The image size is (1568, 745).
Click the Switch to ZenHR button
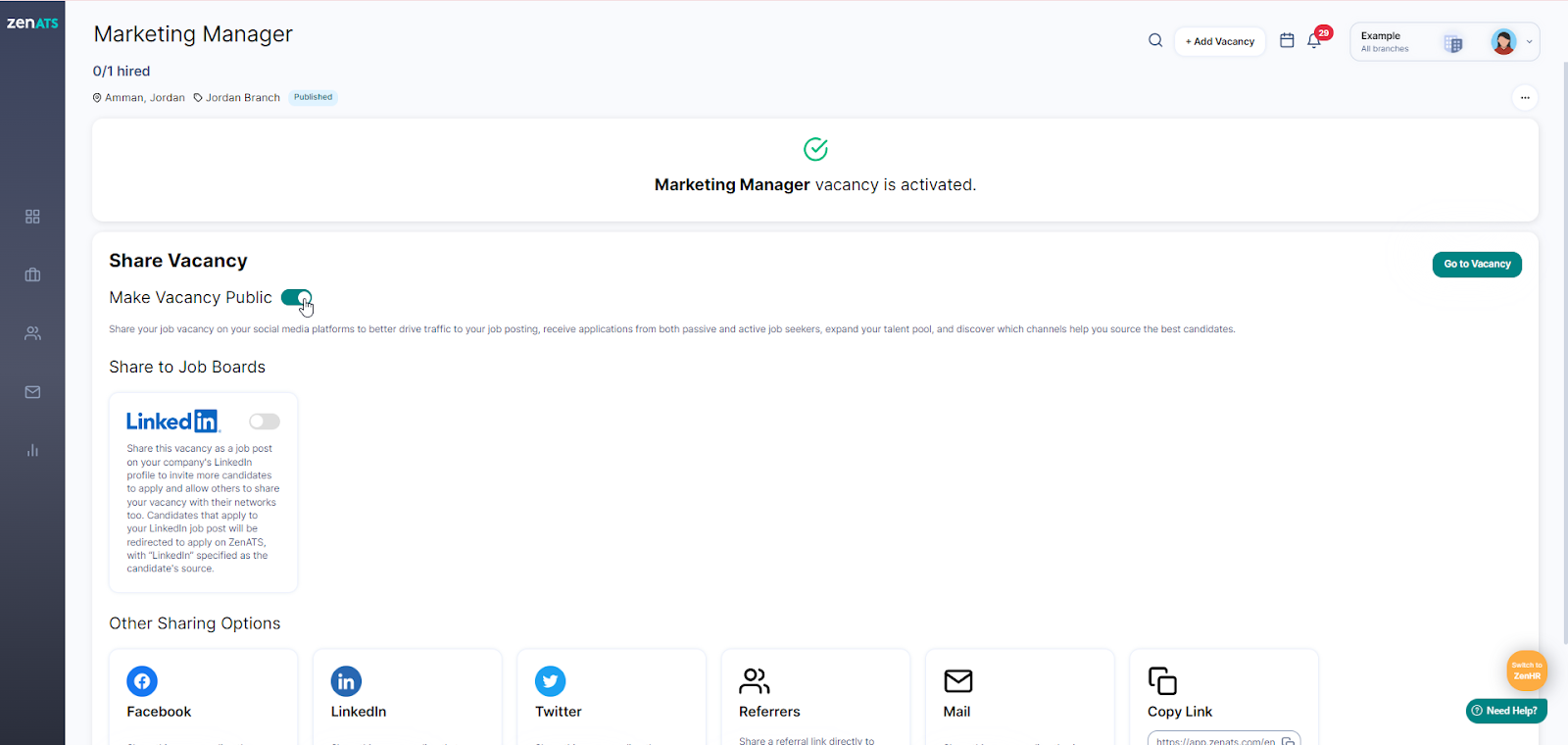coord(1527,670)
